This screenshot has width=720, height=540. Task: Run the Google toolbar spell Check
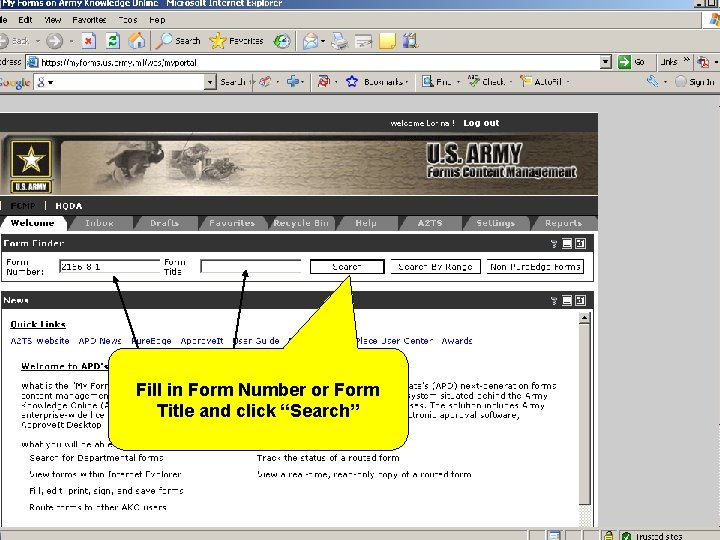click(486, 82)
